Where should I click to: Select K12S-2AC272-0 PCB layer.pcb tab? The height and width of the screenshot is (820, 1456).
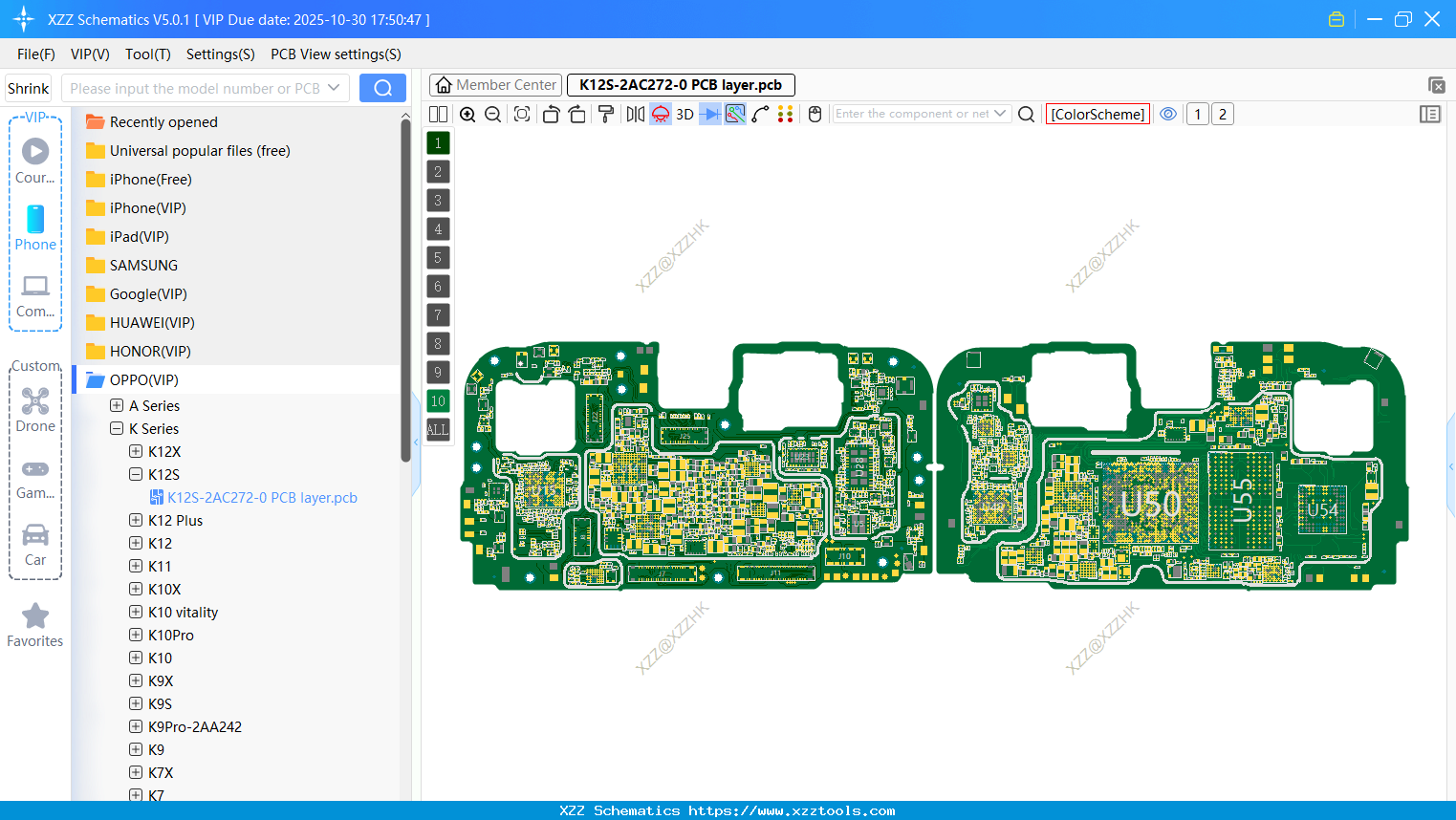click(x=681, y=85)
